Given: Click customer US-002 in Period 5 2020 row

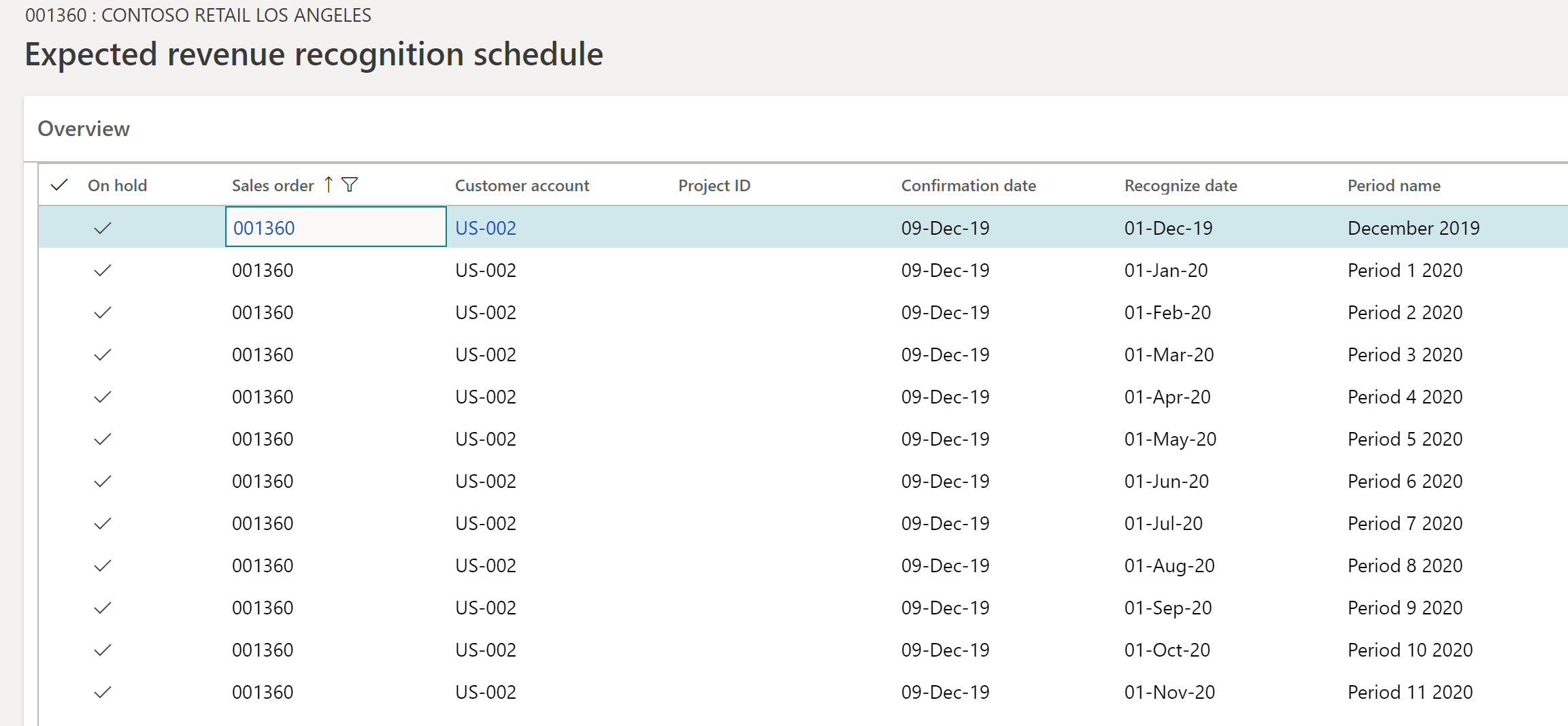Looking at the screenshot, I should coord(486,439).
